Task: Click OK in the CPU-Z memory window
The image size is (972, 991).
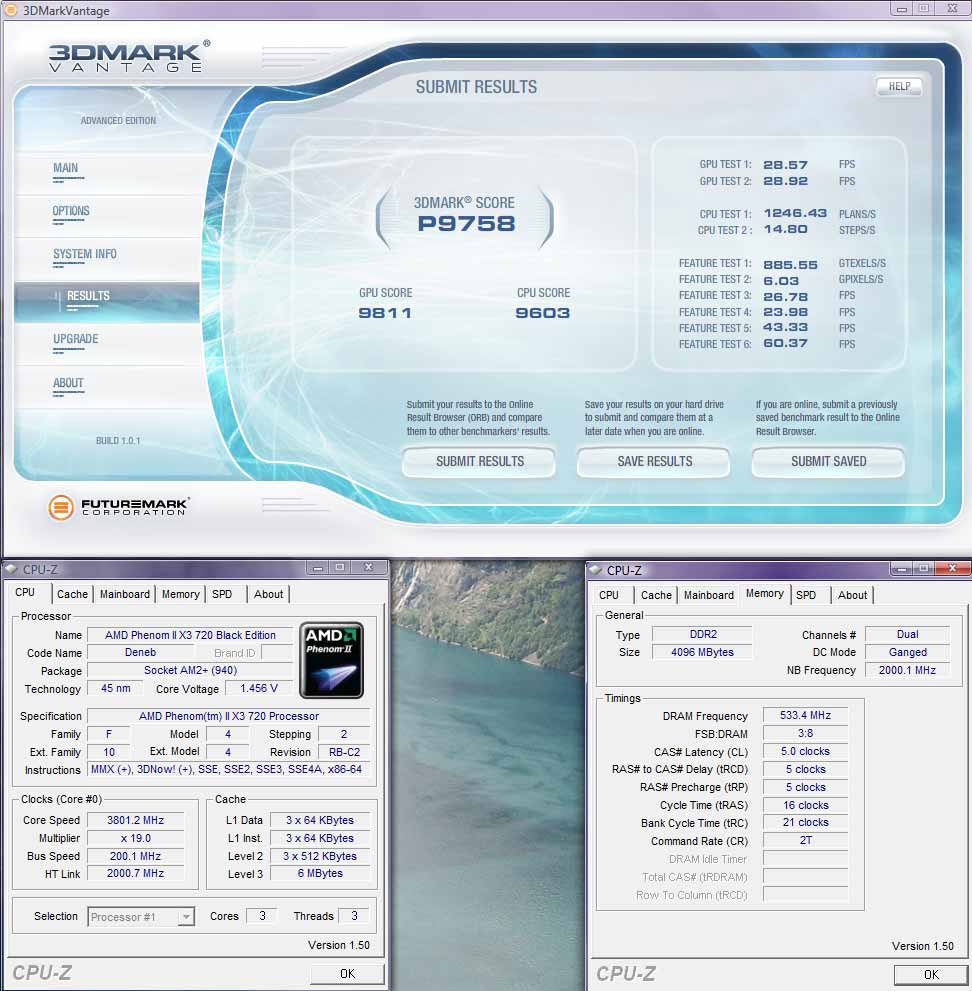Action: 931,975
